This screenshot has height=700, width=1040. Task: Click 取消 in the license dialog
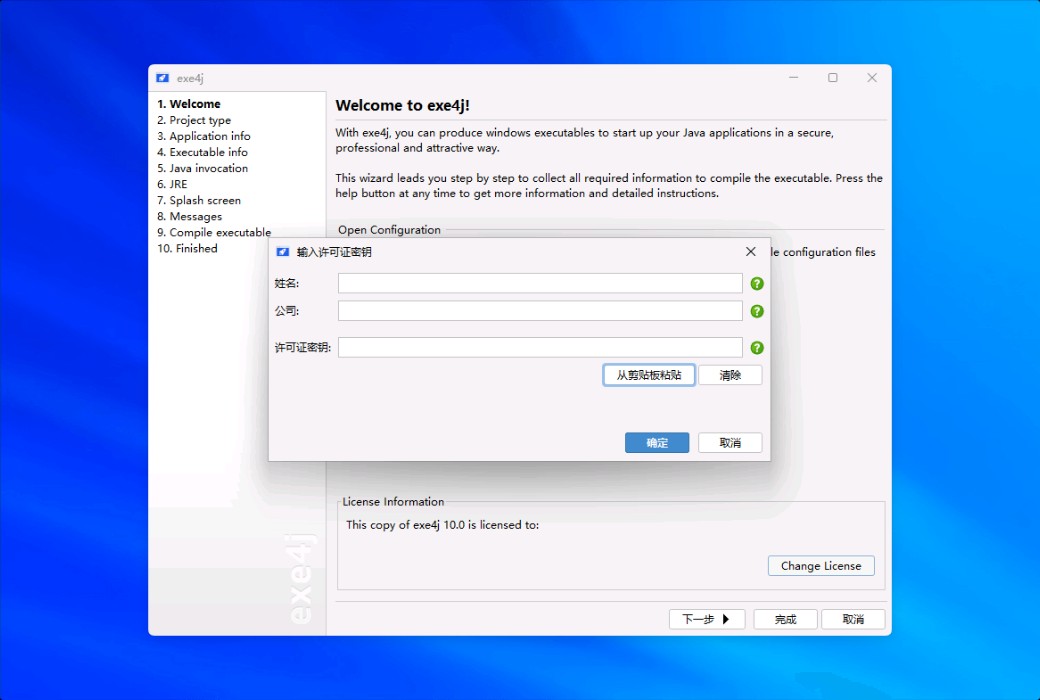[730, 443]
